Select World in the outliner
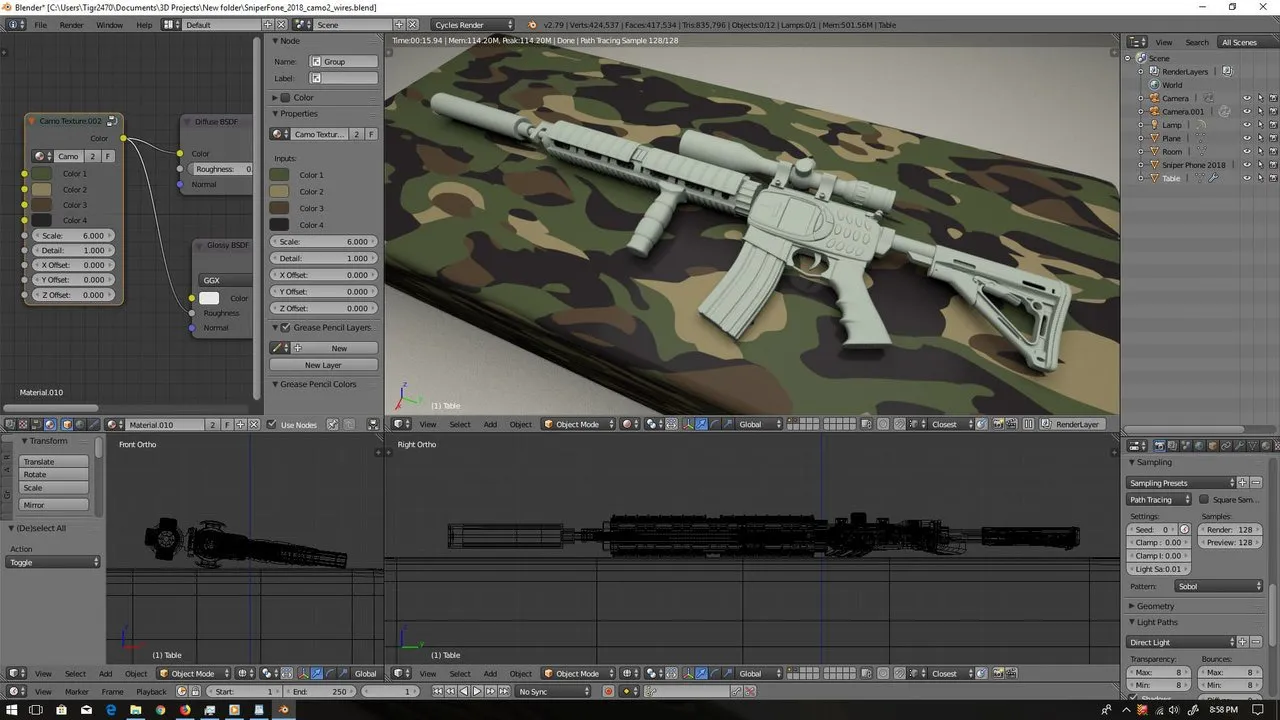Image resolution: width=1280 pixels, height=720 pixels. (1172, 85)
